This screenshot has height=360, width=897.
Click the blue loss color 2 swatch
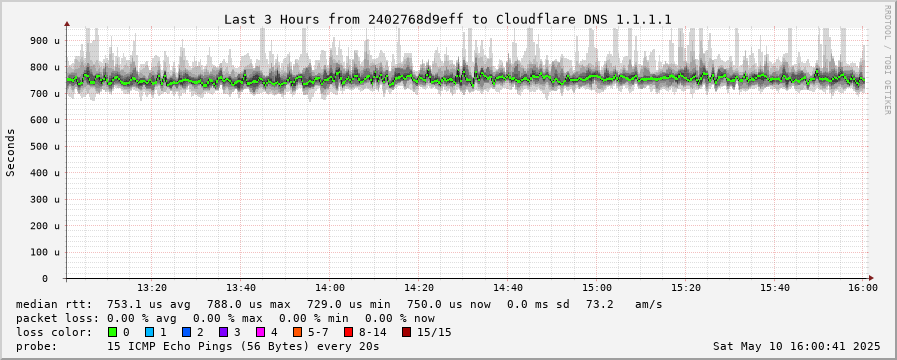point(186,332)
